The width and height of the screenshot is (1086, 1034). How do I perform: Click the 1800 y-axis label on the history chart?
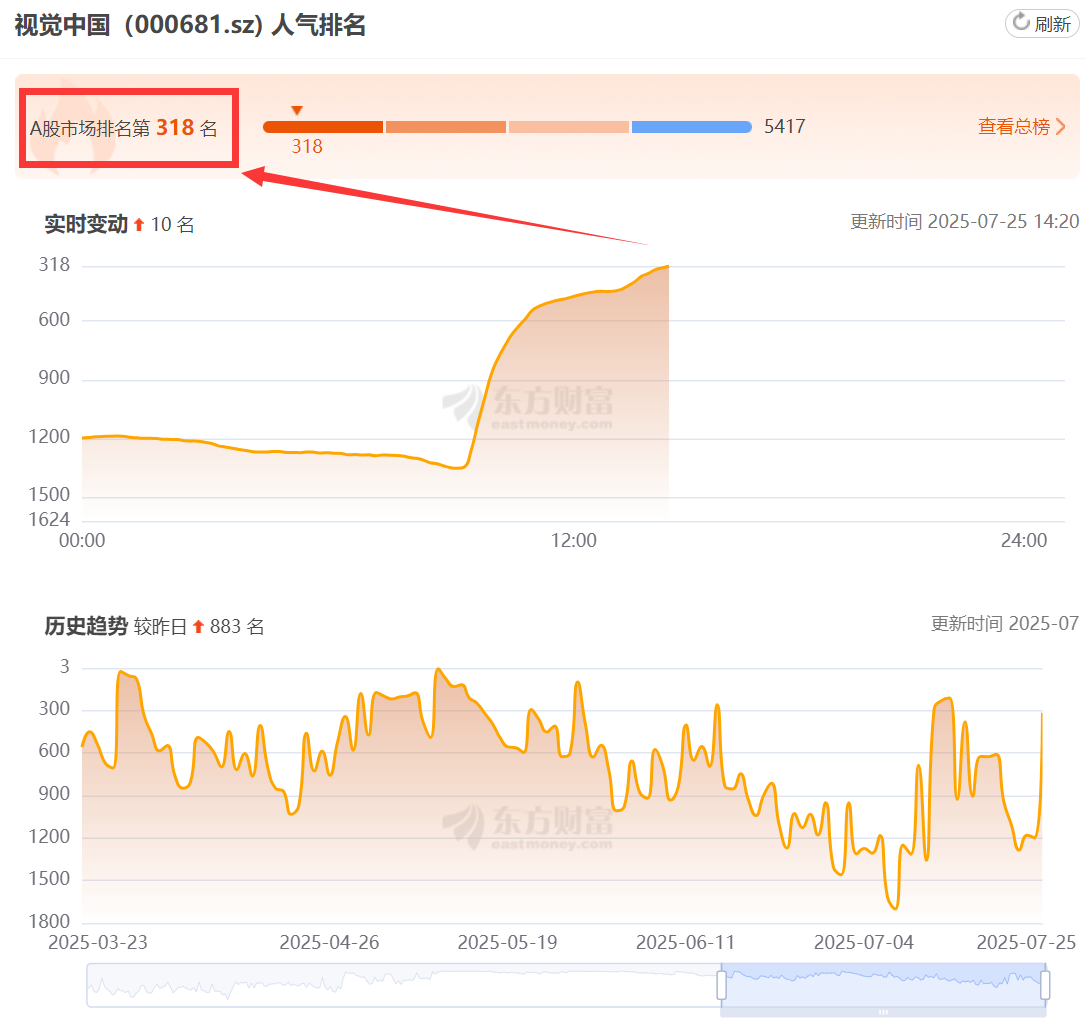click(x=49, y=921)
